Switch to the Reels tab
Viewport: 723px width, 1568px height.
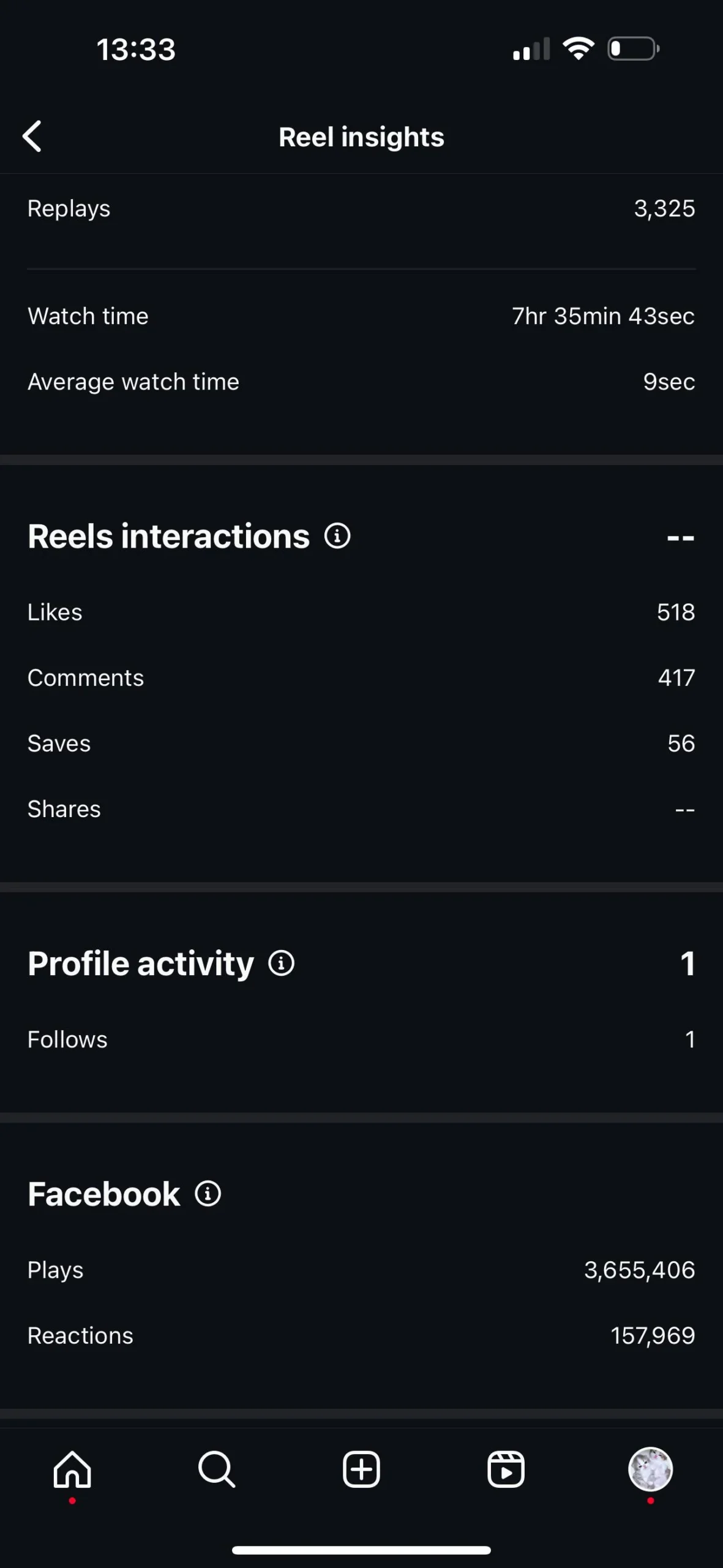(x=506, y=1469)
